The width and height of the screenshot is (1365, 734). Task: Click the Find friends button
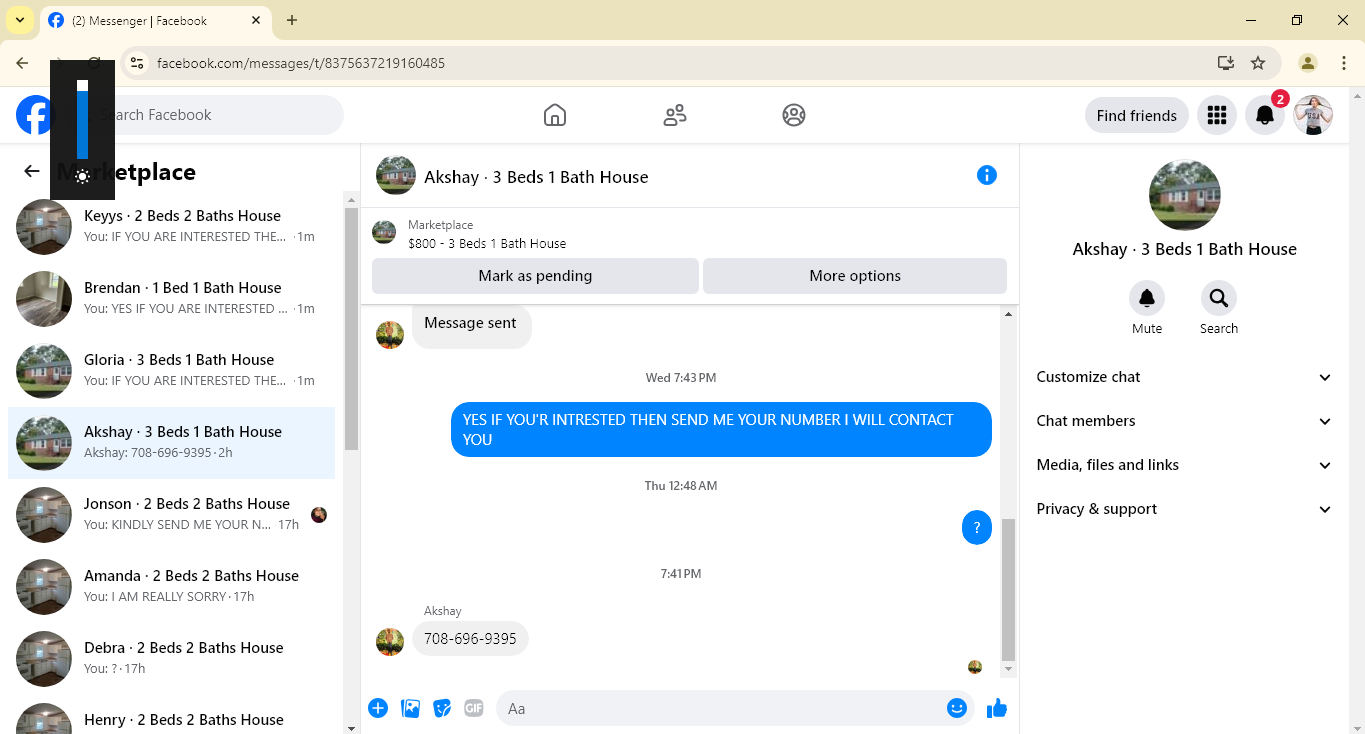1137,115
